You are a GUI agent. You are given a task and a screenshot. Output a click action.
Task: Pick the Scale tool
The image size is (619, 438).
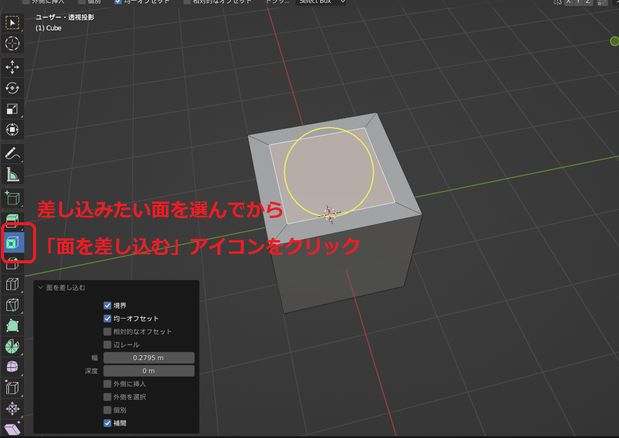click(12, 109)
